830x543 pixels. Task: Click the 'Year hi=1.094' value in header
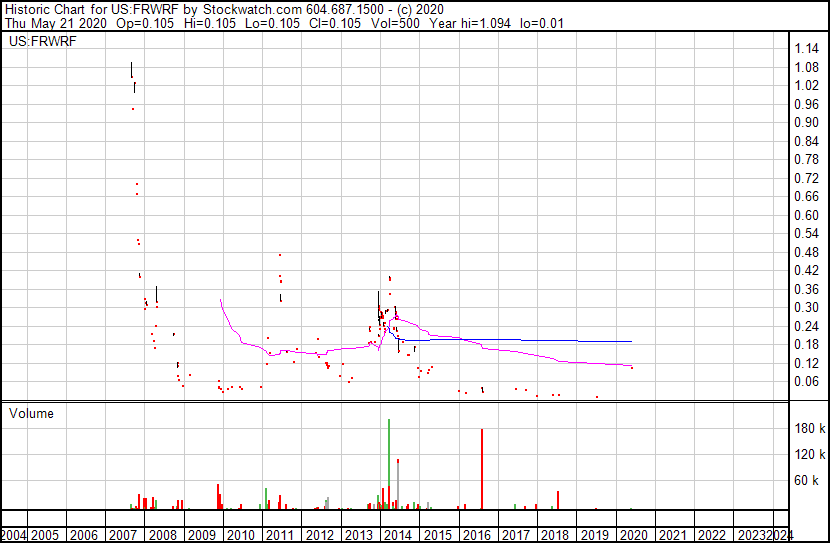[470, 23]
